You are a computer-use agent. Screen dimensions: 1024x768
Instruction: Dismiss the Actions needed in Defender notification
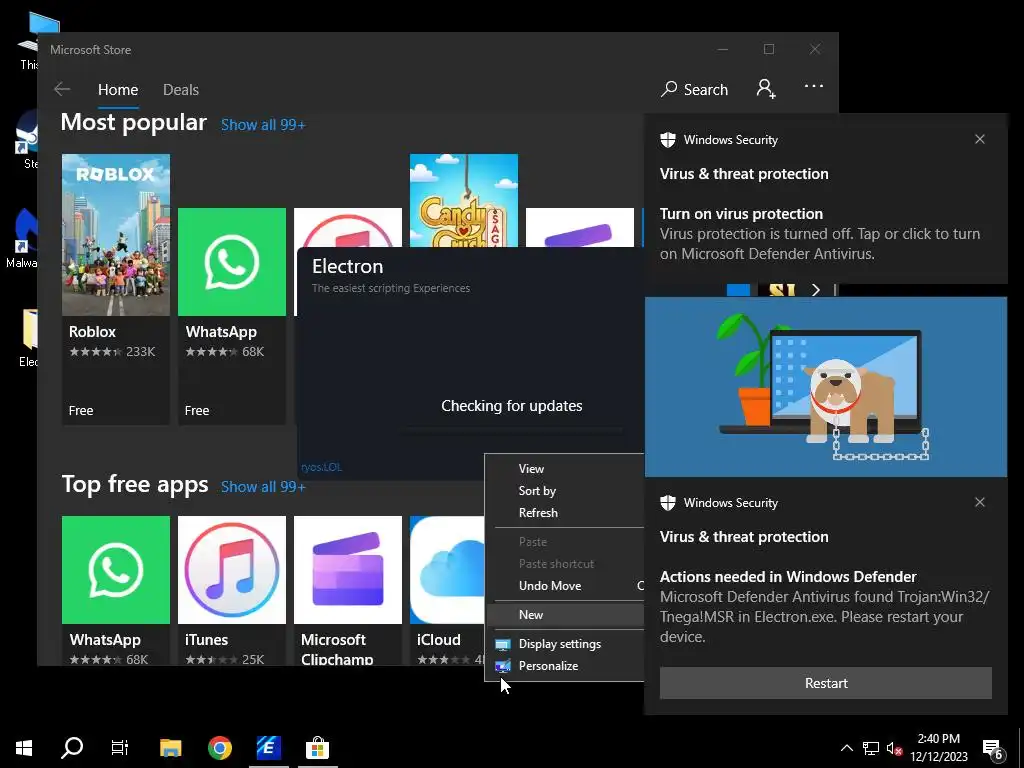point(980,502)
